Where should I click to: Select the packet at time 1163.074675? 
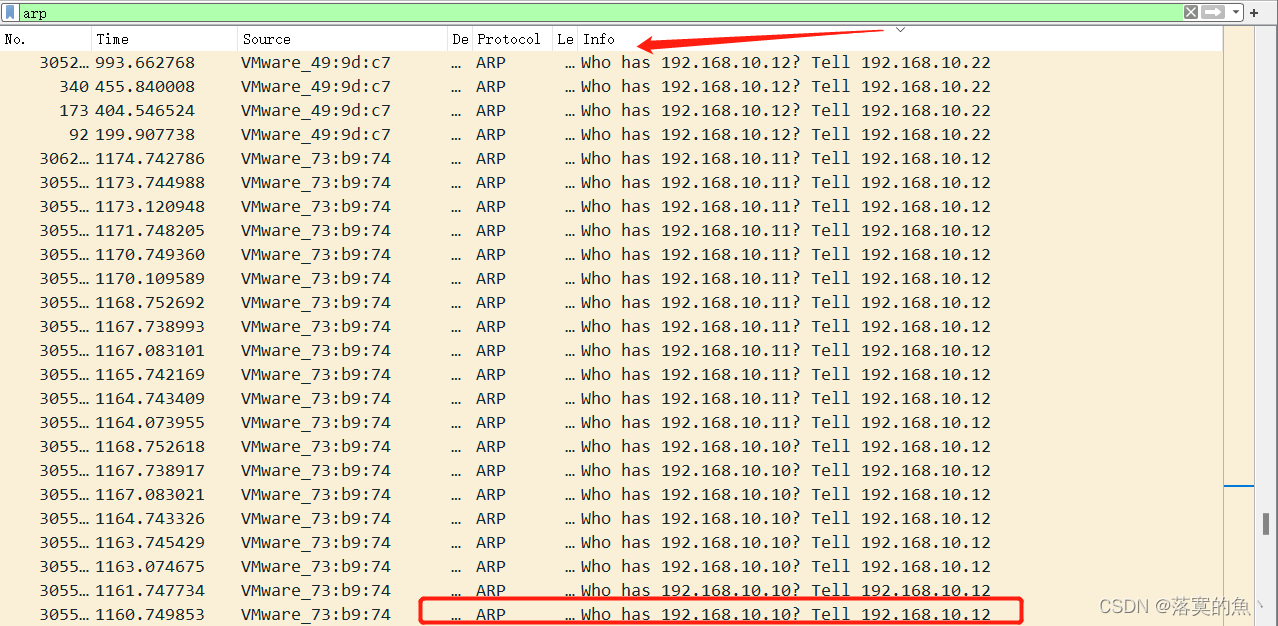611,566
